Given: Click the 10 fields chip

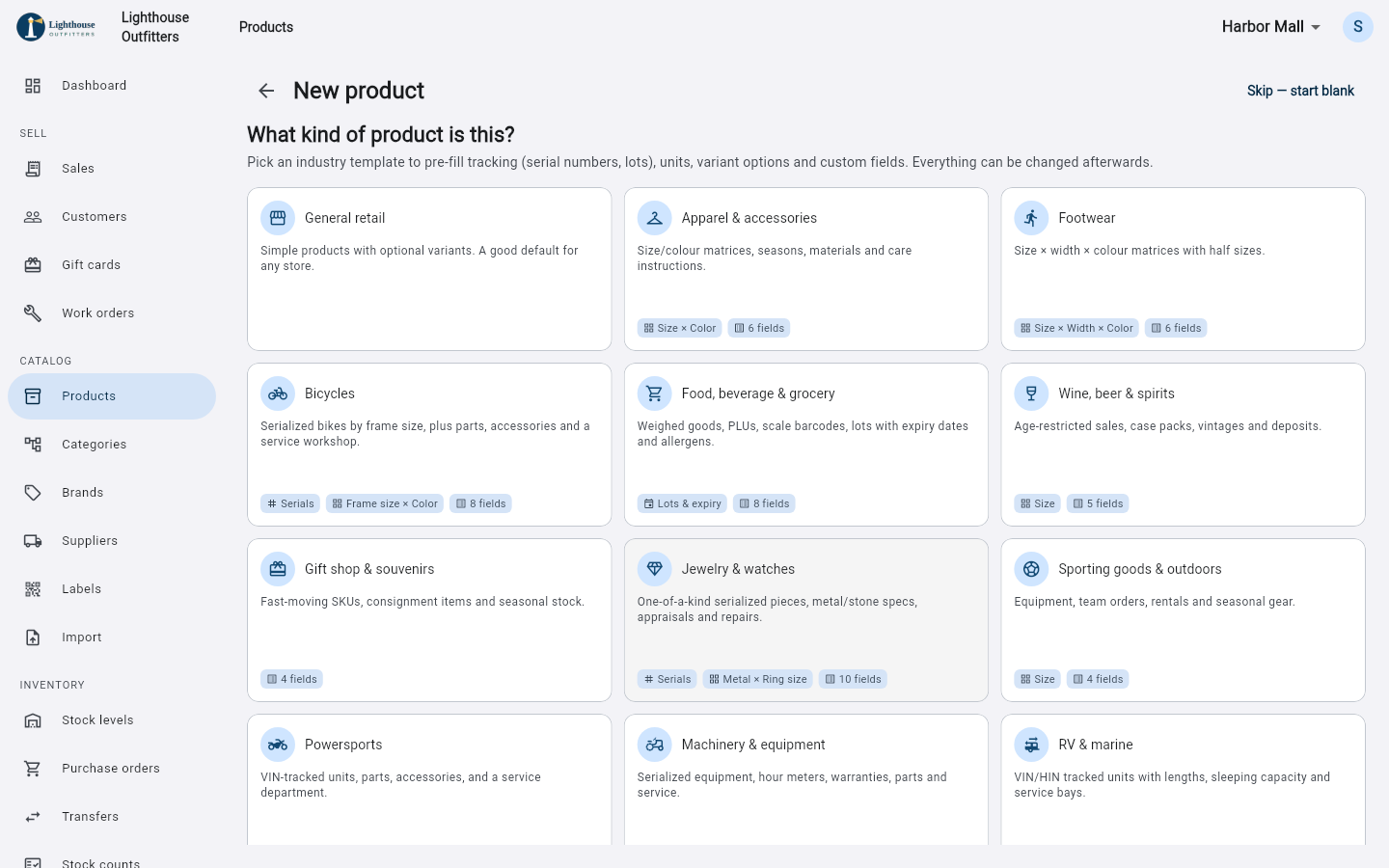Looking at the screenshot, I should coord(853,679).
